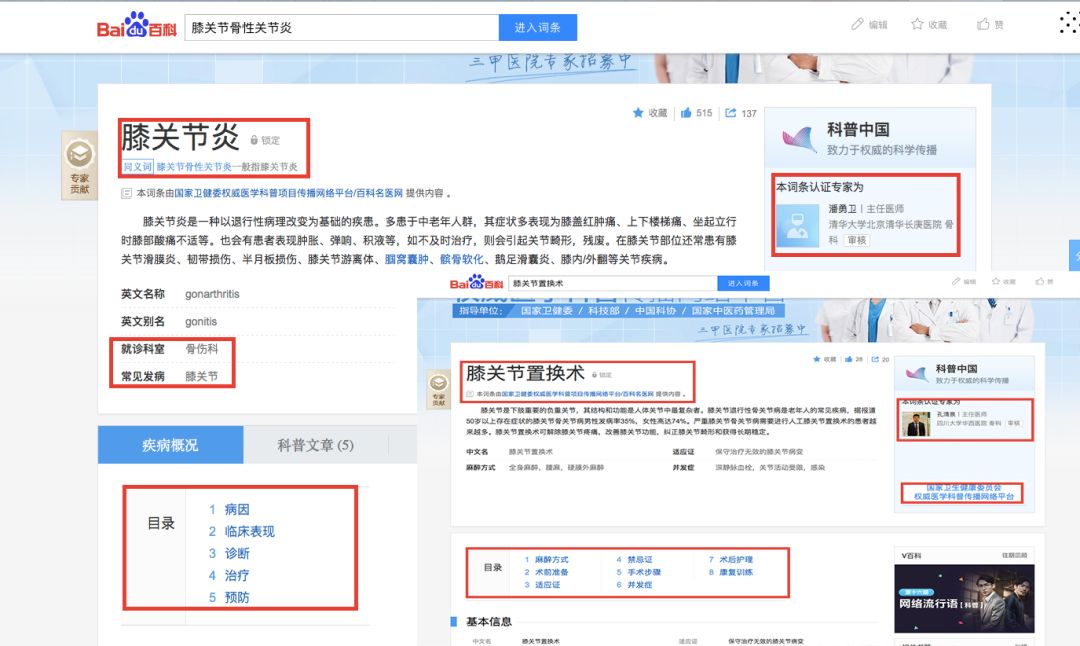Open the 国家卫生健康委员会 platform link
The image size is (1080, 646).
tap(962, 492)
